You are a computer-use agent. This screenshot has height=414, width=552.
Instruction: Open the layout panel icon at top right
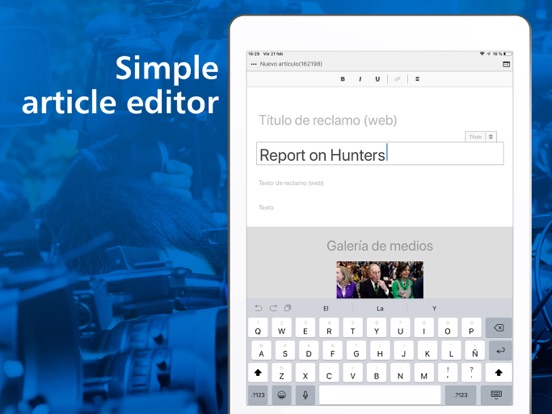coord(506,64)
